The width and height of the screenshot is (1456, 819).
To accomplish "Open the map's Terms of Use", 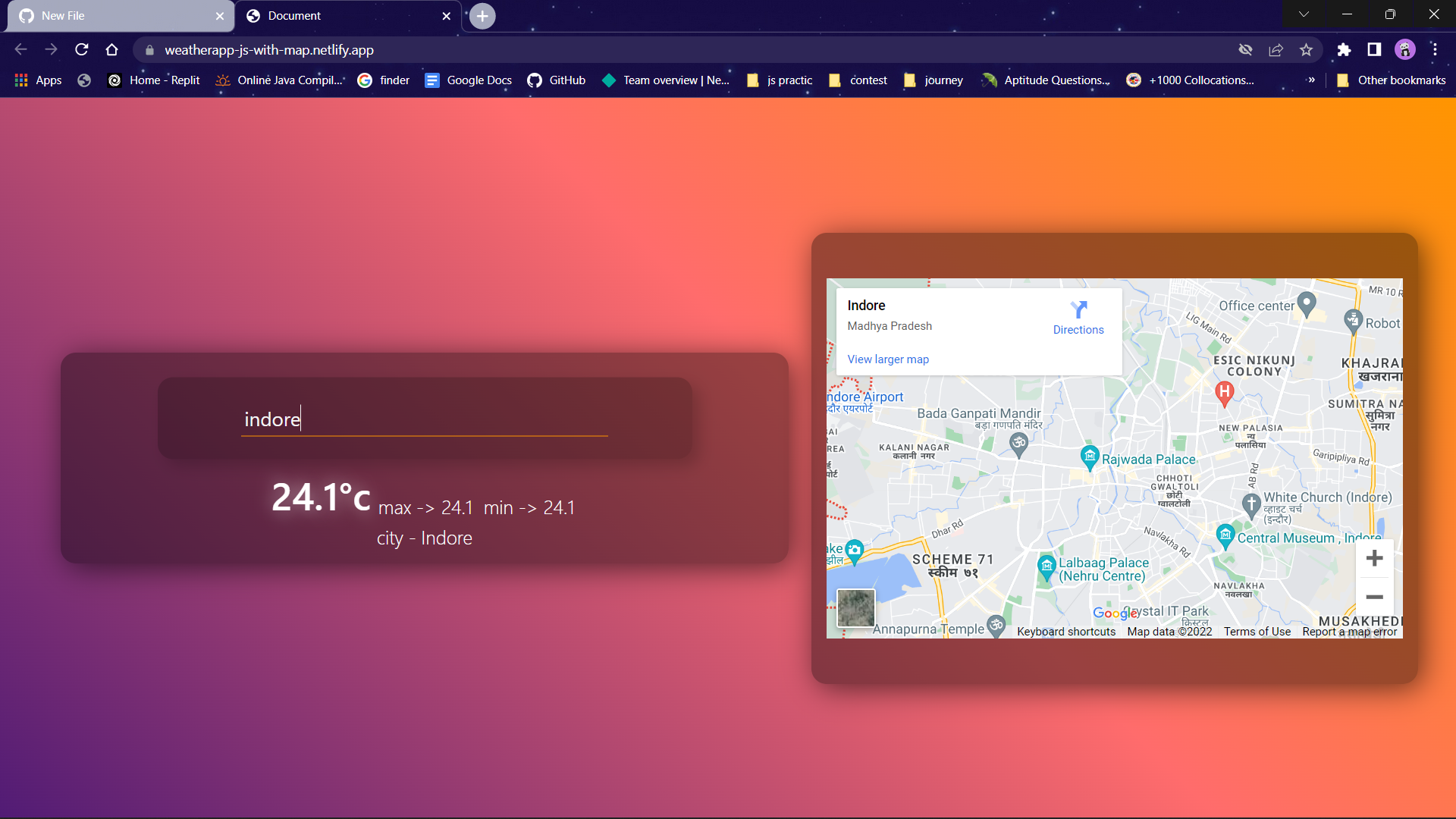I will (x=1257, y=631).
